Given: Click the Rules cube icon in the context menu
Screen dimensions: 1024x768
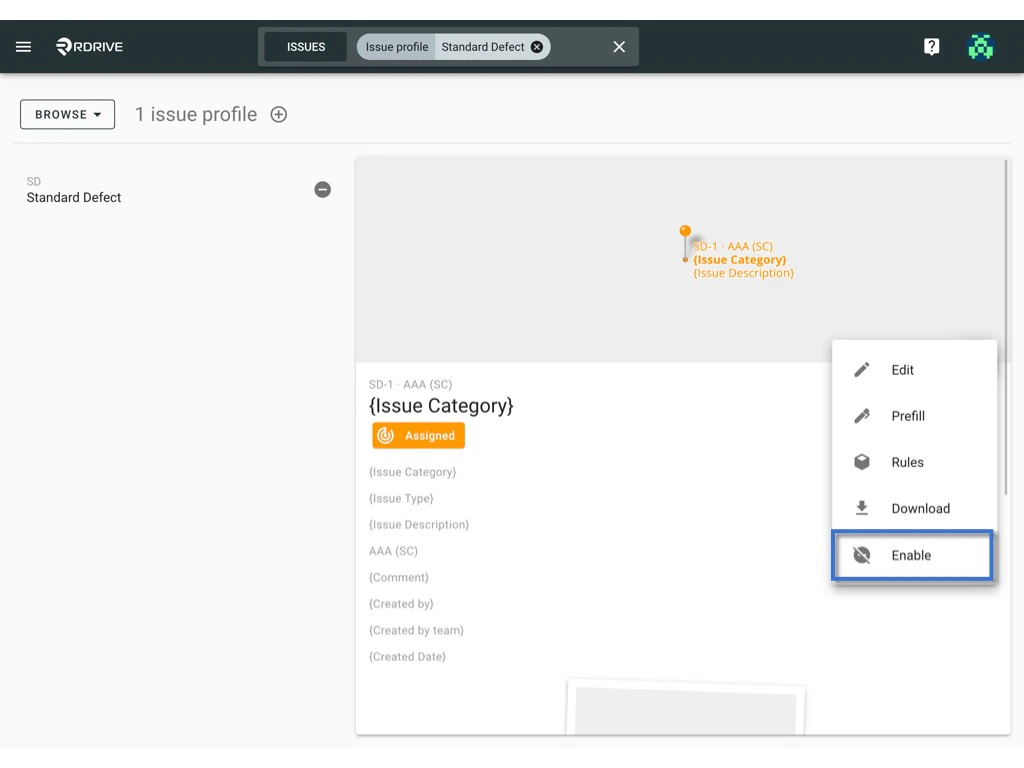Looking at the screenshot, I should [x=861, y=462].
